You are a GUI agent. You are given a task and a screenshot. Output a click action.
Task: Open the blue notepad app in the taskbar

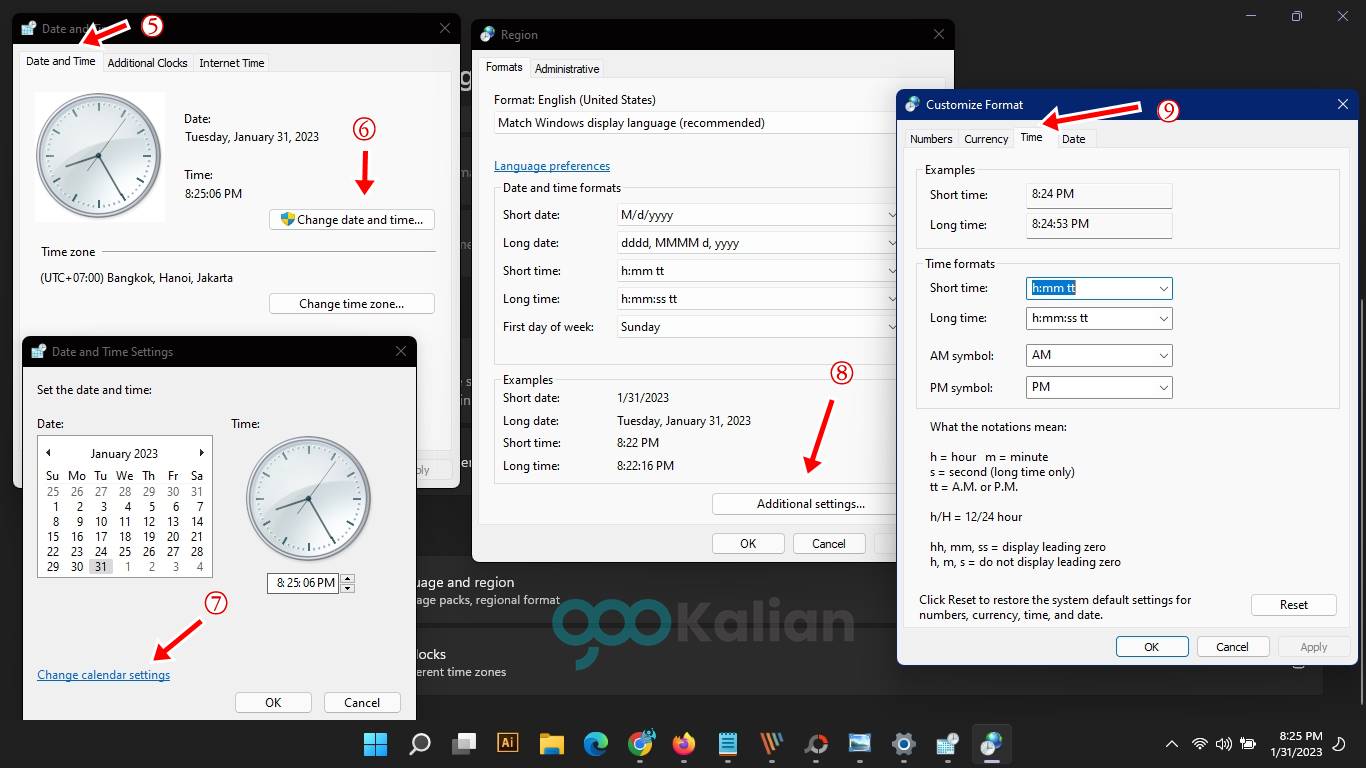click(x=728, y=744)
